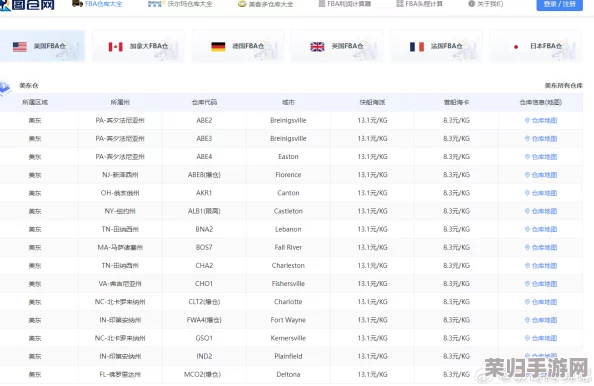Open warehouse map link for BOS7
Image resolution: width=594 pixels, height=386 pixels.
coord(541,247)
